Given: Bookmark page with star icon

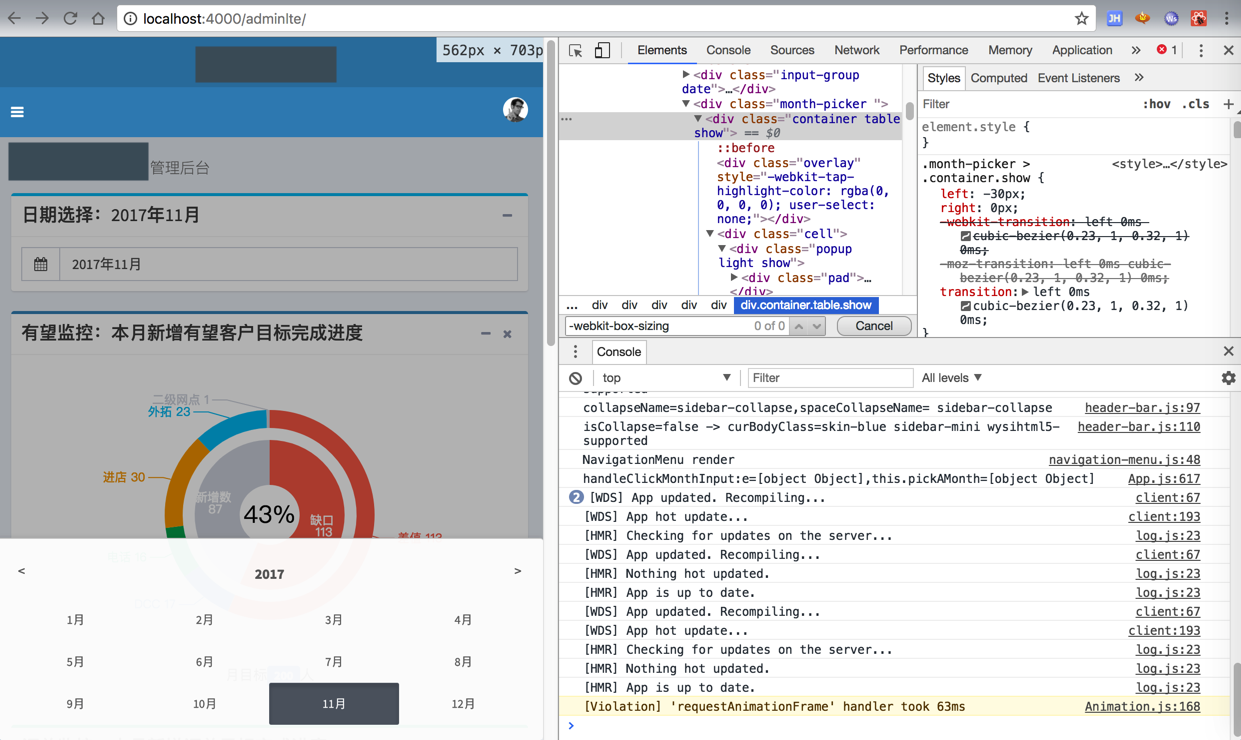Looking at the screenshot, I should [x=1081, y=18].
